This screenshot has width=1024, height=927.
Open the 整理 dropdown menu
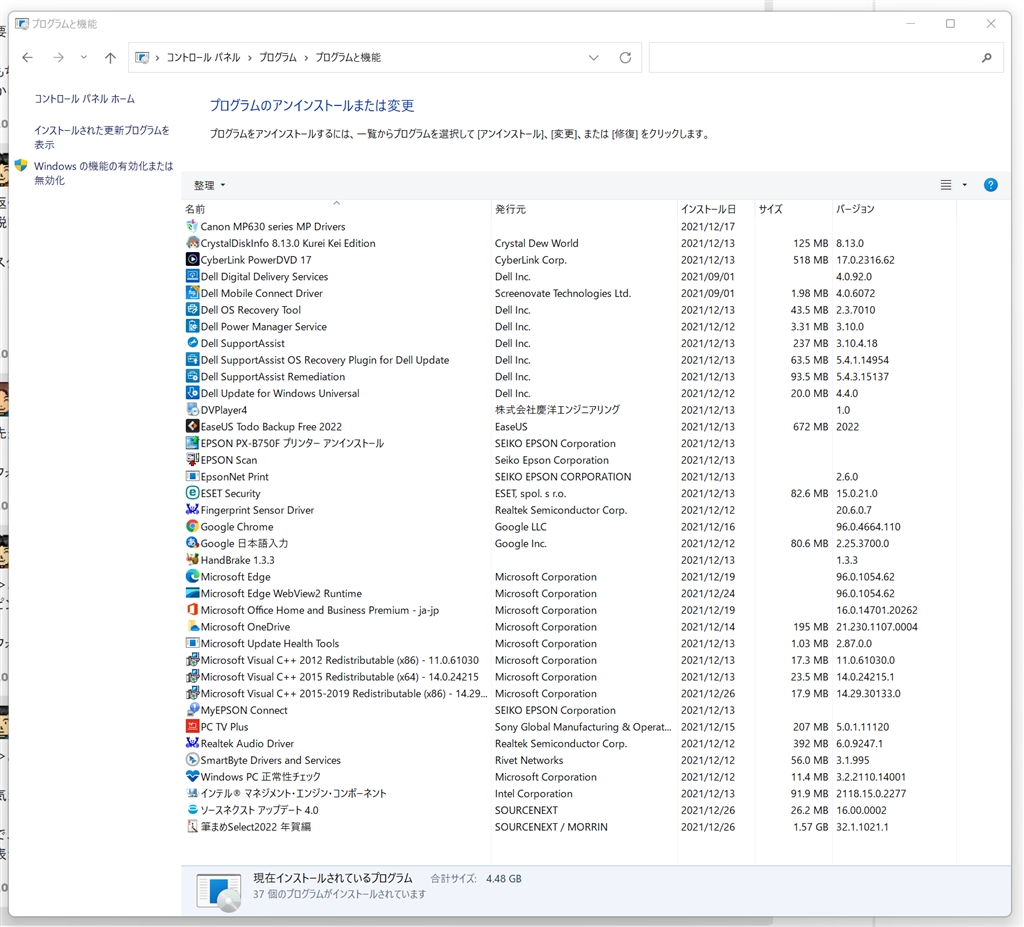209,186
